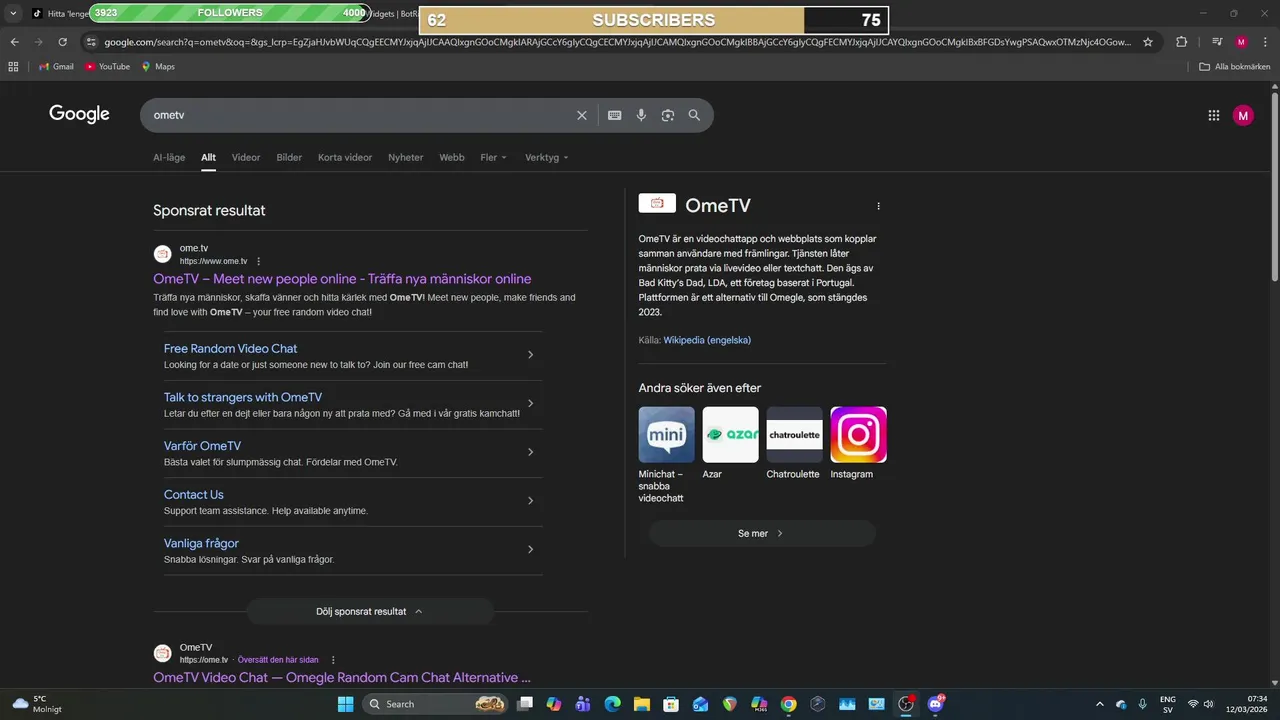Open the Instagram related search thumbnail
Screen dimensions: 1280x720
(x=858, y=435)
